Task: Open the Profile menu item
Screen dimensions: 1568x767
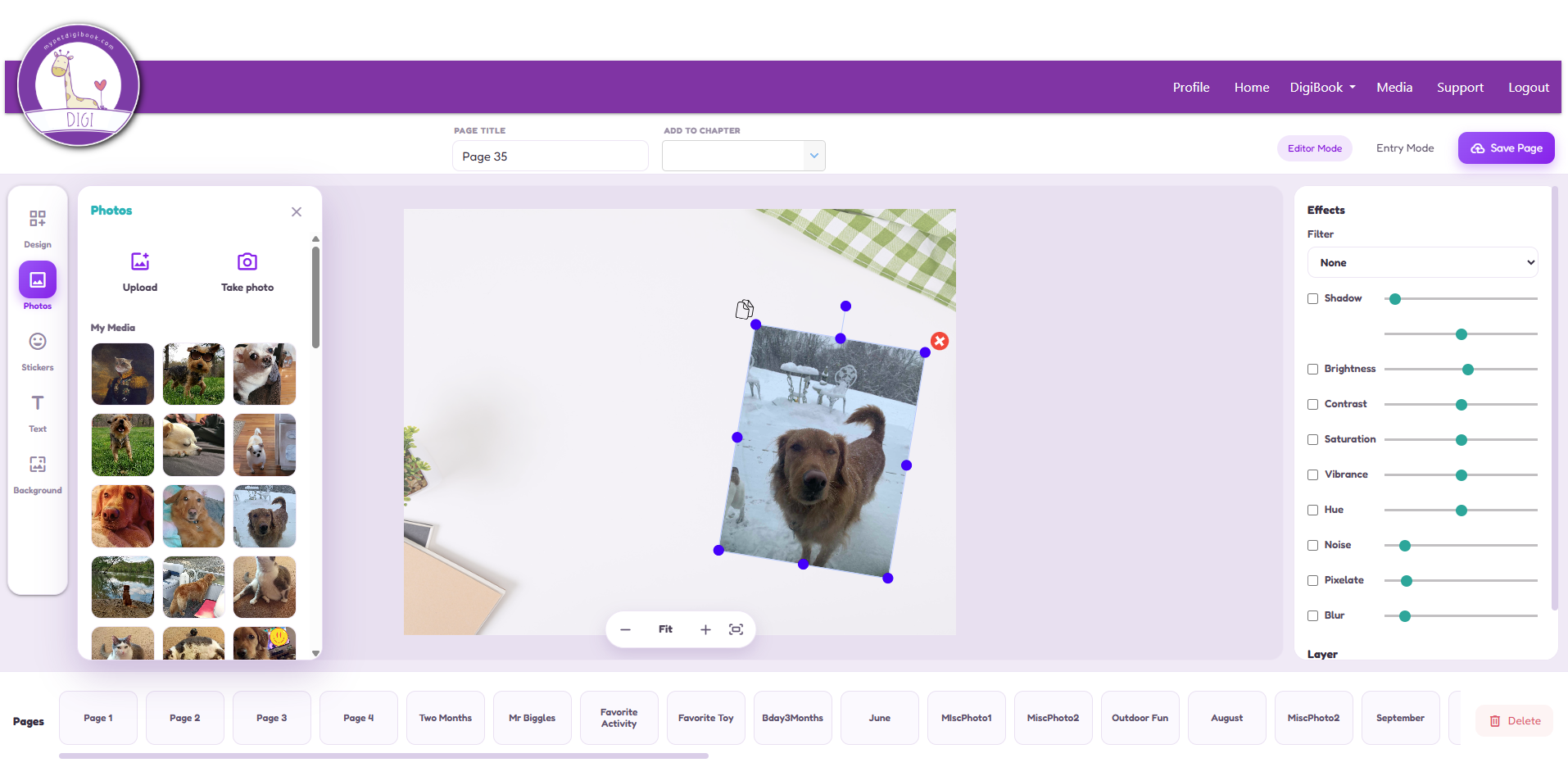Action: (1191, 87)
